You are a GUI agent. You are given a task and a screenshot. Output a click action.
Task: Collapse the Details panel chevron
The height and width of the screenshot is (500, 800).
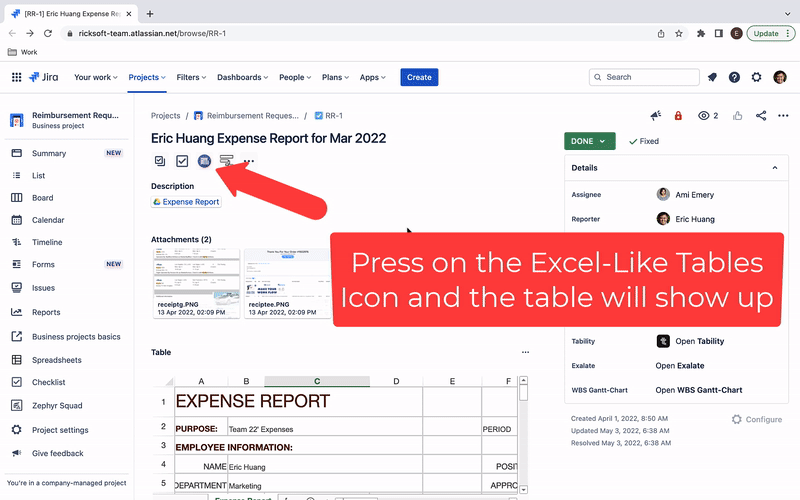tap(774, 168)
